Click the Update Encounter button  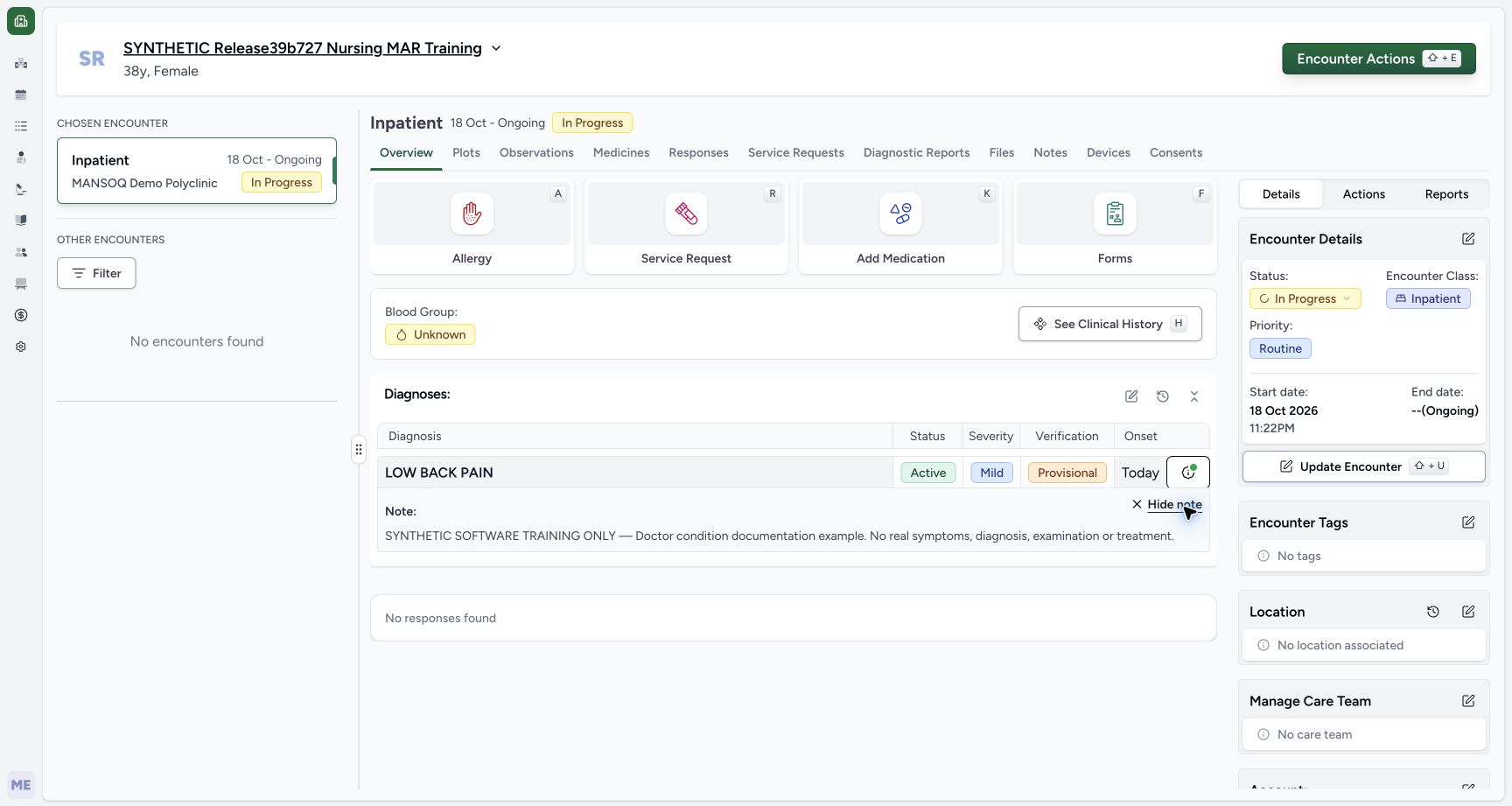pos(1363,466)
